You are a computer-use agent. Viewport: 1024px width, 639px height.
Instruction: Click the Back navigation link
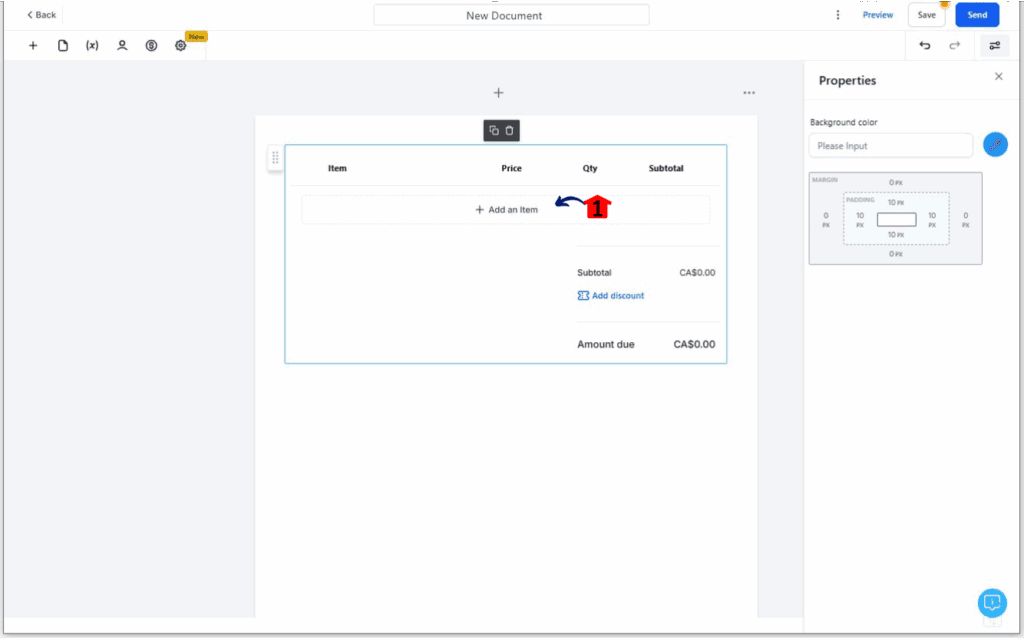click(41, 14)
